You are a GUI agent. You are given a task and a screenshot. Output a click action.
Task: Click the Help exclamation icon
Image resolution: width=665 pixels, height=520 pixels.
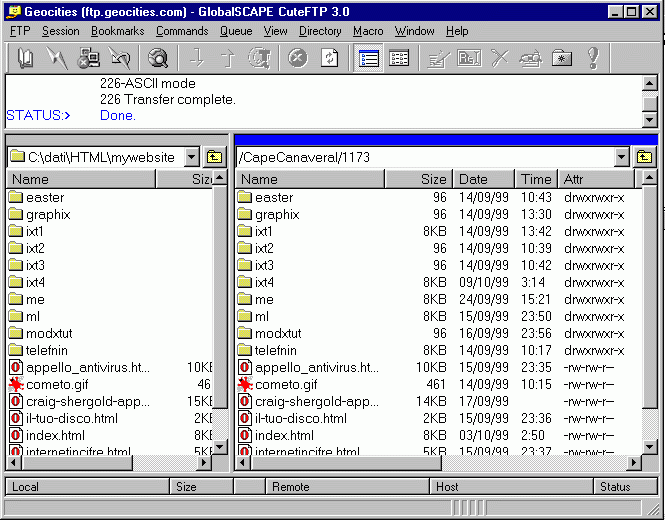coord(593,58)
